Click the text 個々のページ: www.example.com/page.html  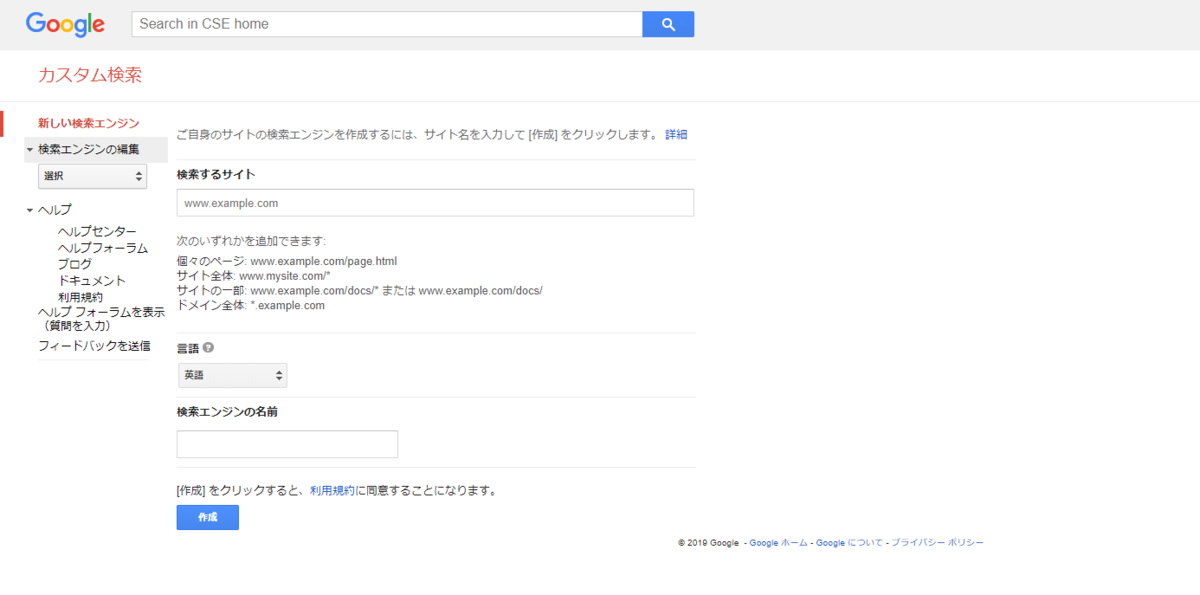point(287,261)
